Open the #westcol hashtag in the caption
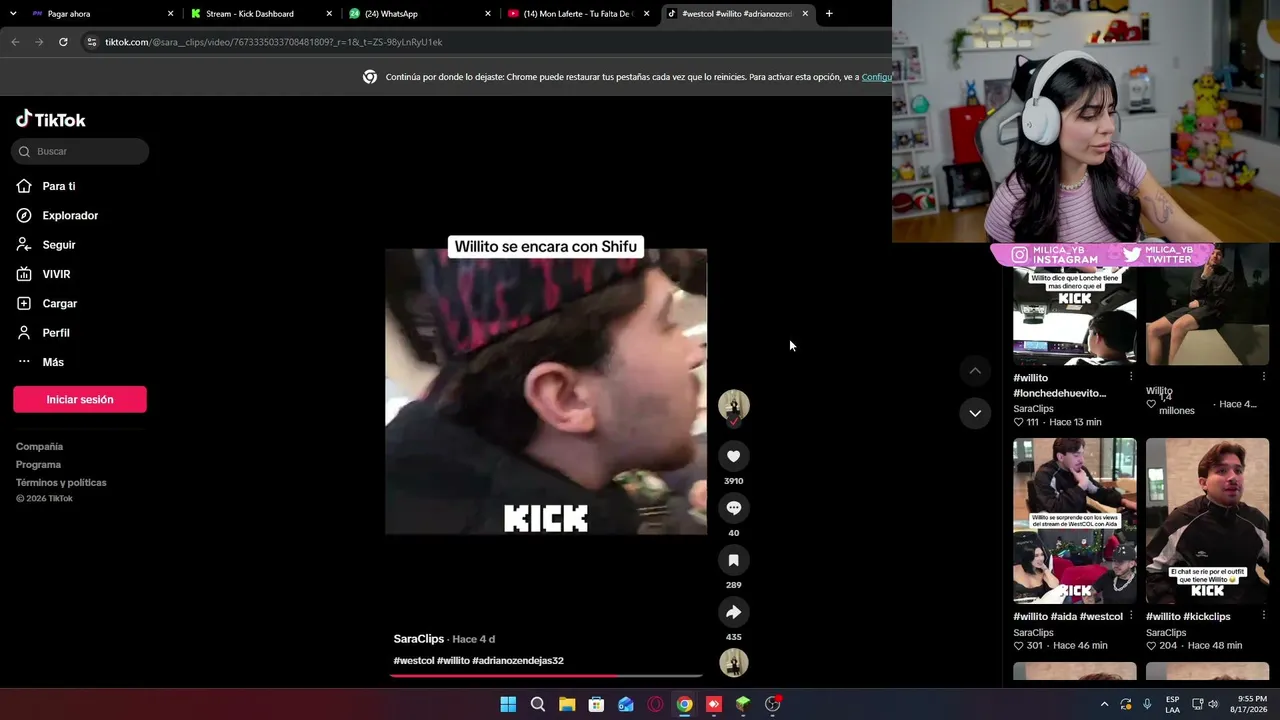The image size is (1280, 720). [x=414, y=661]
